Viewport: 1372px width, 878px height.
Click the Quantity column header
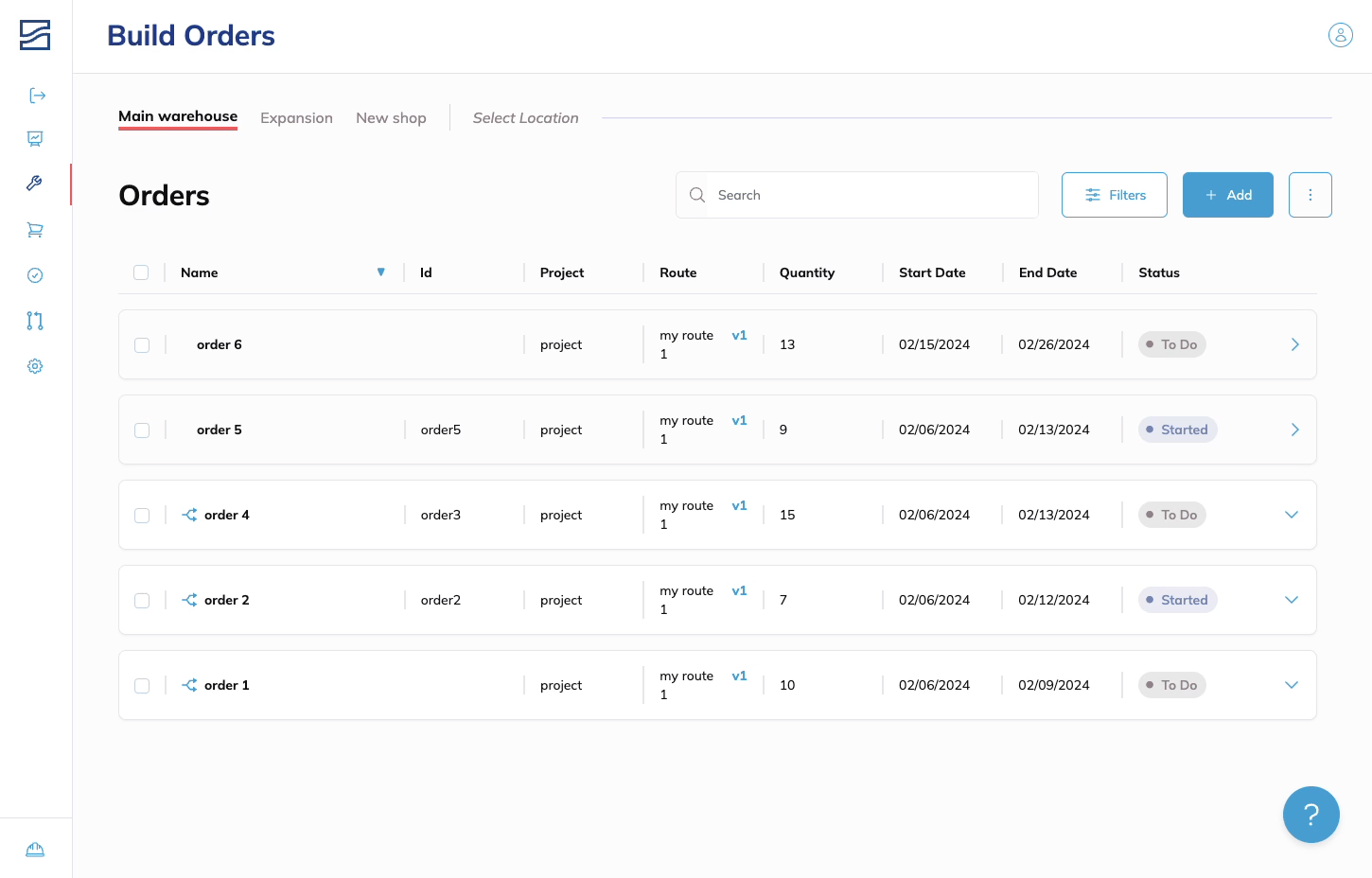[807, 272]
